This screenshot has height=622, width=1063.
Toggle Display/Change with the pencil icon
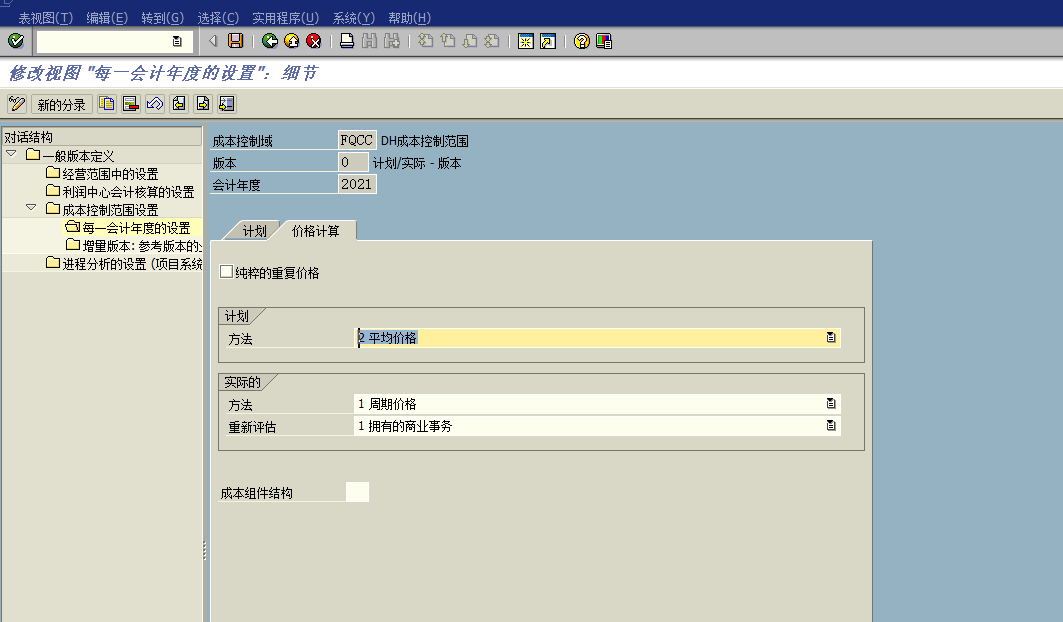tap(16, 104)
